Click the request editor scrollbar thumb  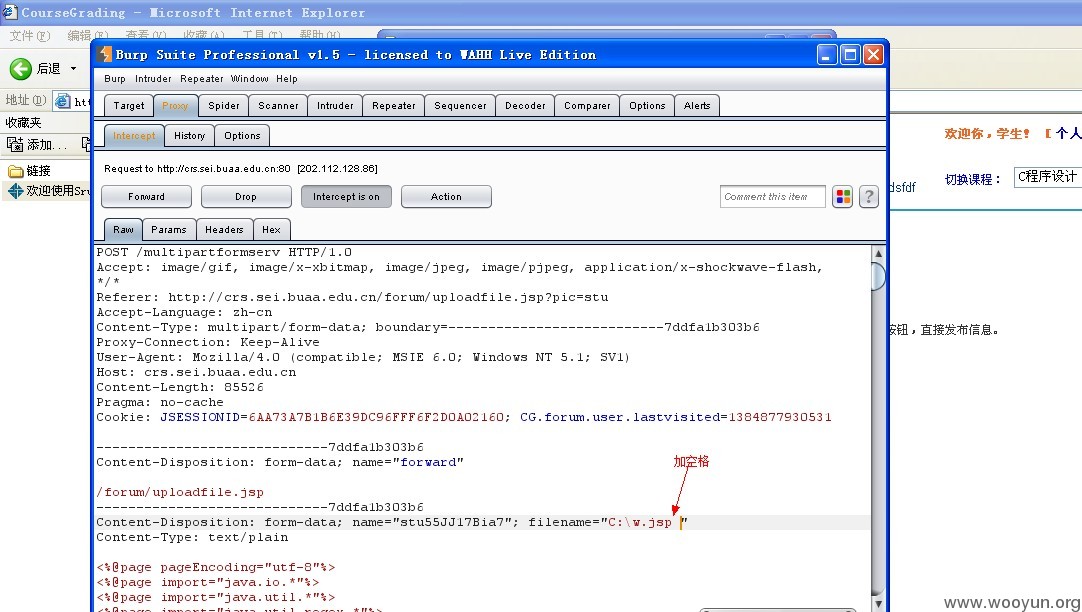pos(878,277)
